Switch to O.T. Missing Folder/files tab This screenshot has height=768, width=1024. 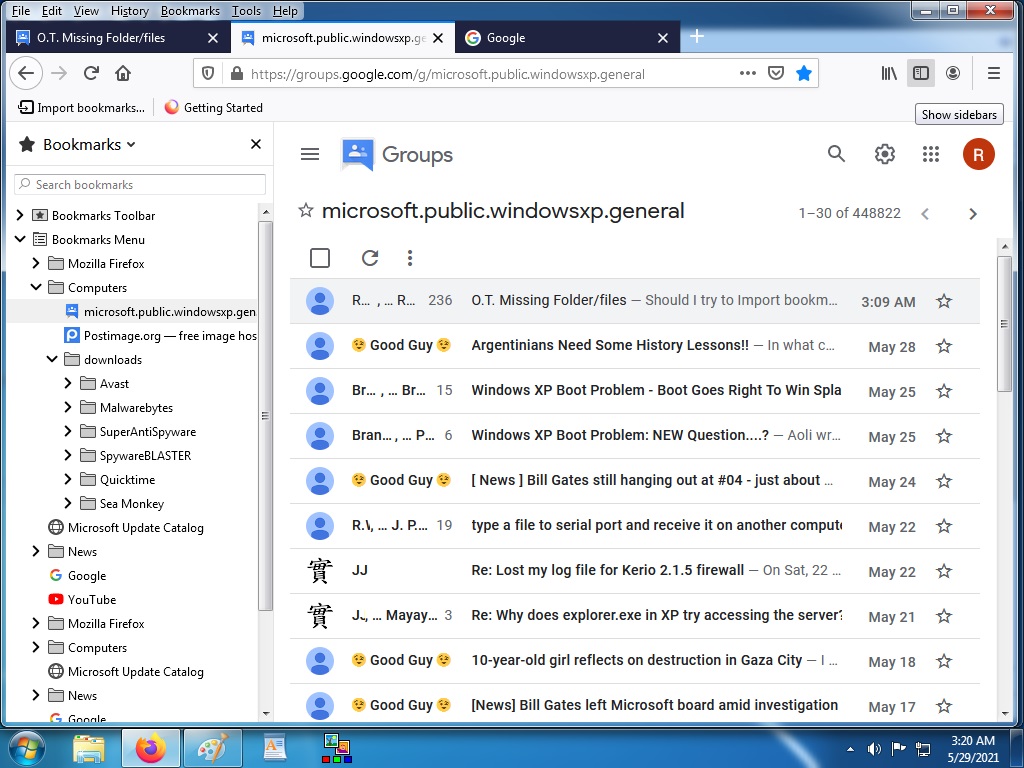coord(118,37)
